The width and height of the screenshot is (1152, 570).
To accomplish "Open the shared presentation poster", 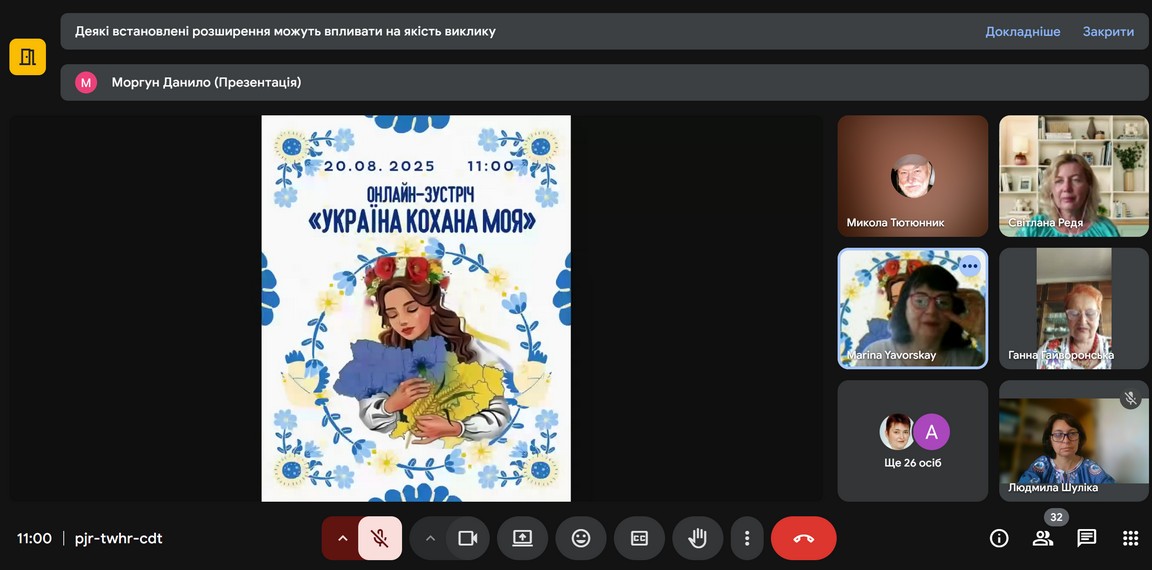I will click(x=416, y=308).
